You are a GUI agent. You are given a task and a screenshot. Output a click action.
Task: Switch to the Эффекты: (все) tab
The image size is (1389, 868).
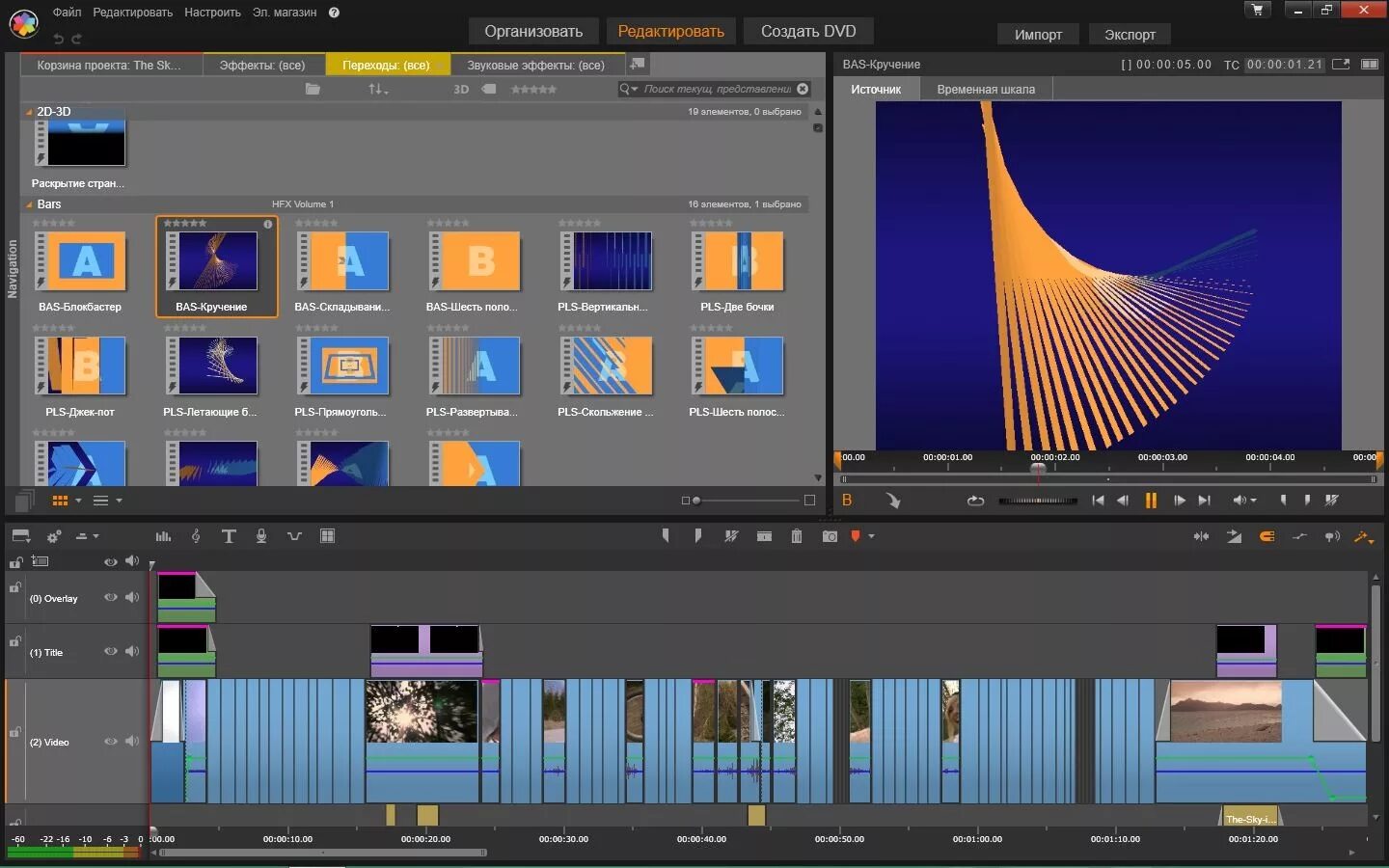(262, 65)
